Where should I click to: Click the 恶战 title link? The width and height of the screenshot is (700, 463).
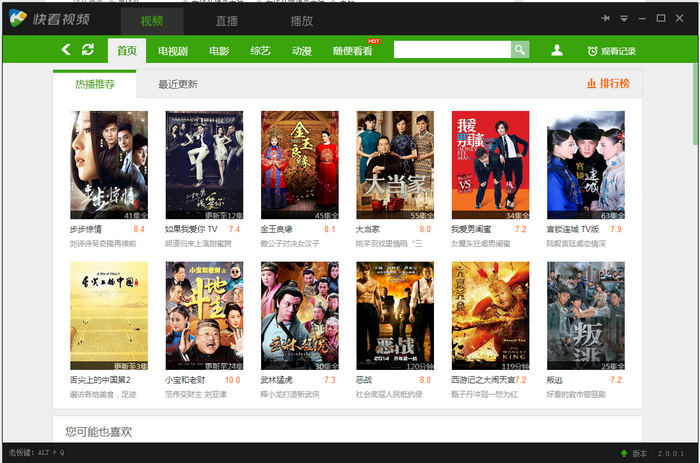click(364, 380)
